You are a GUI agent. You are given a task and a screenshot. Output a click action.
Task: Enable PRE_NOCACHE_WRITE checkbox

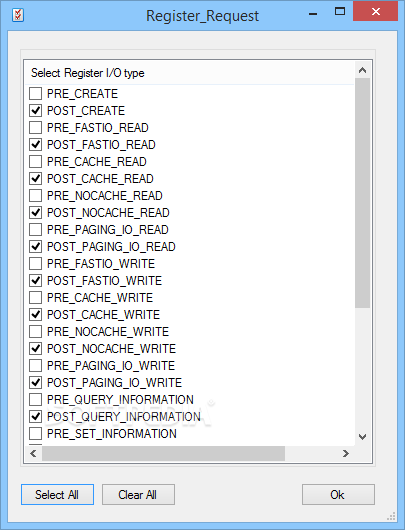coord(35,332)
